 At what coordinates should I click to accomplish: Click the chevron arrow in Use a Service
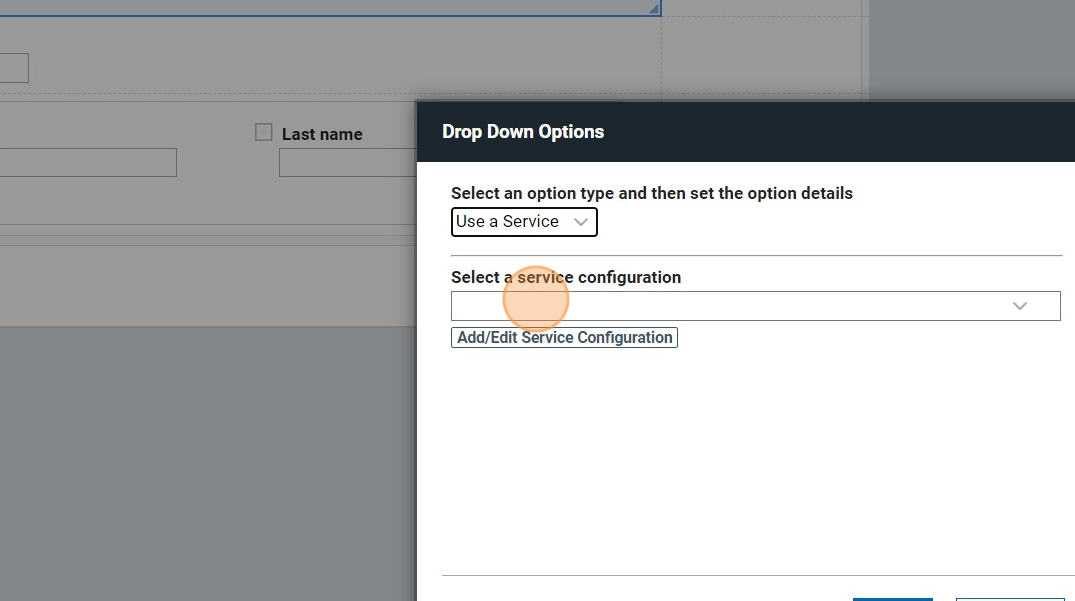[581, 222]
